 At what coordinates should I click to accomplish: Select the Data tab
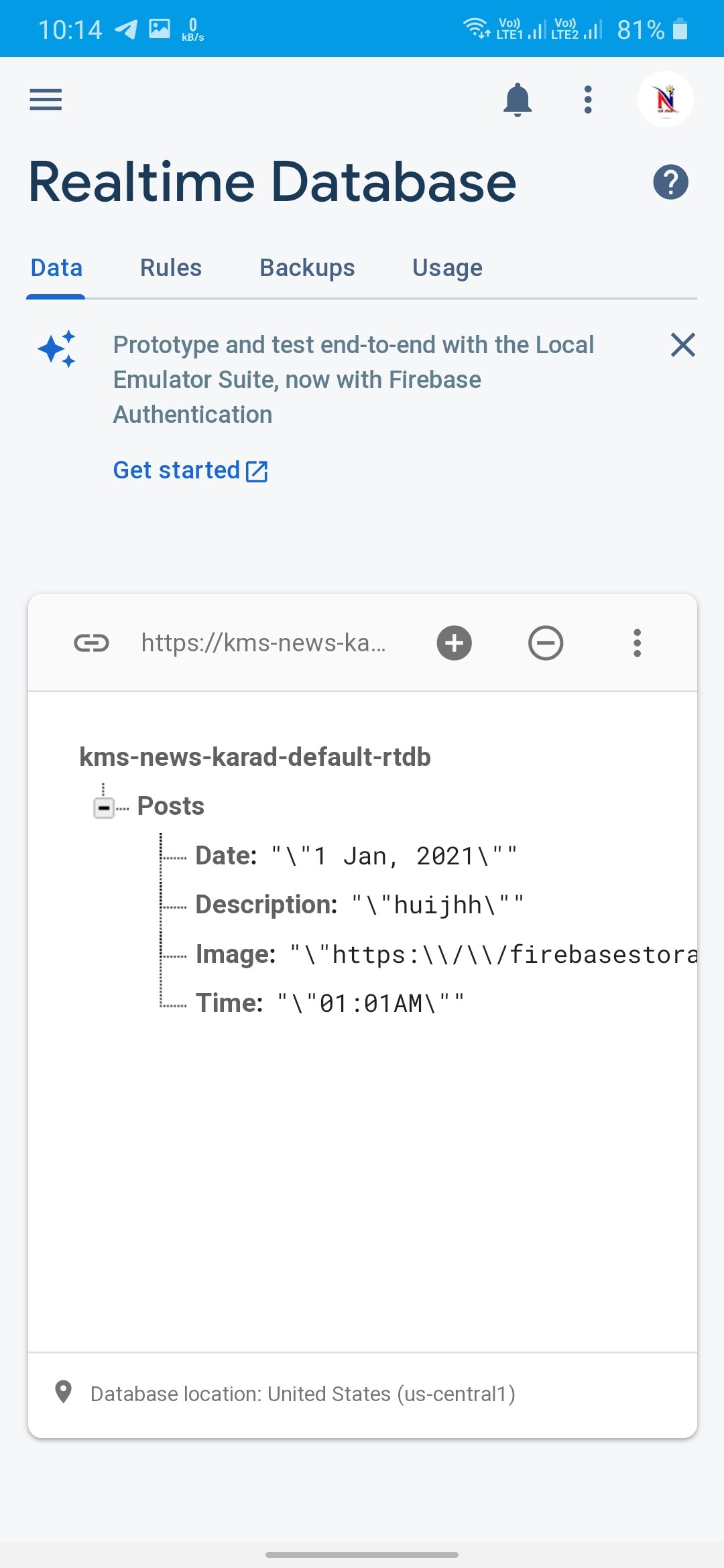56,268
